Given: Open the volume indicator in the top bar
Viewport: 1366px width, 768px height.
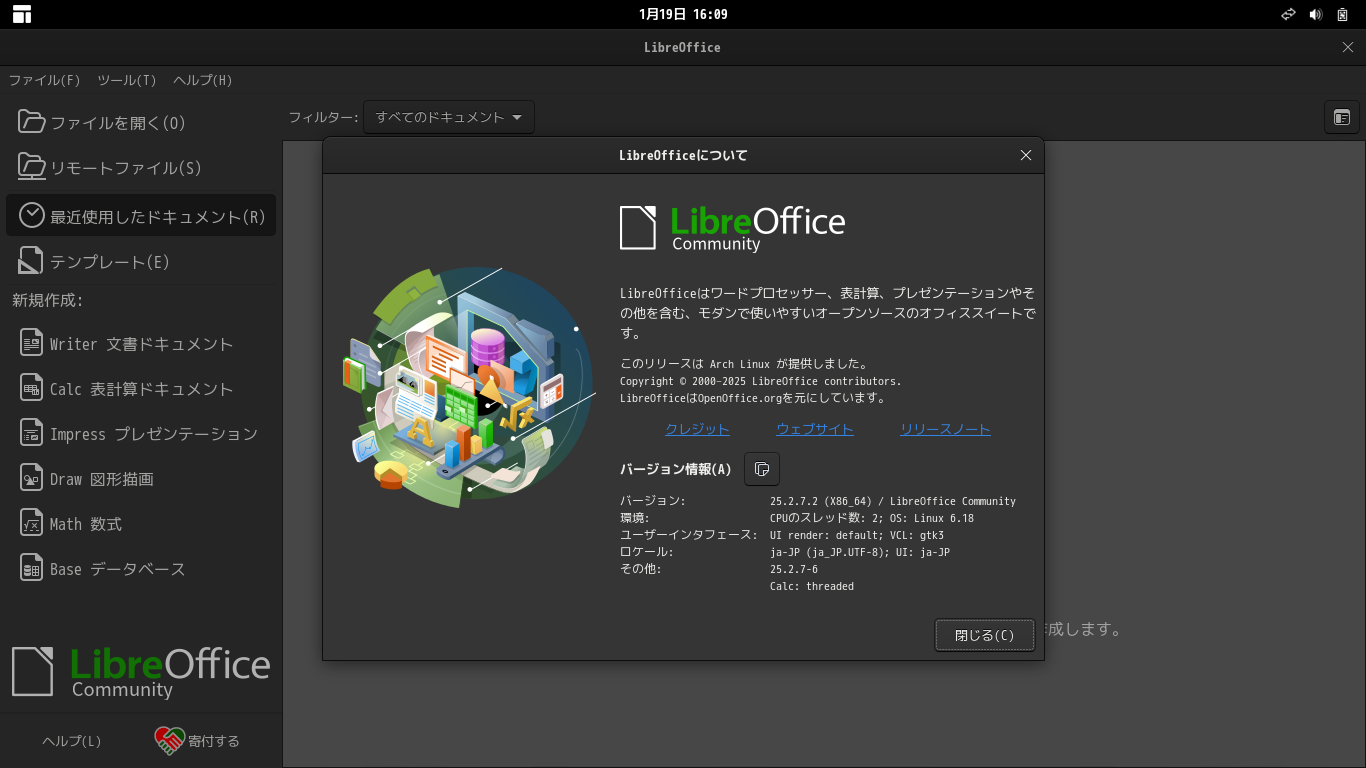Looking at the screenshot, I should tap(1315, 14).
